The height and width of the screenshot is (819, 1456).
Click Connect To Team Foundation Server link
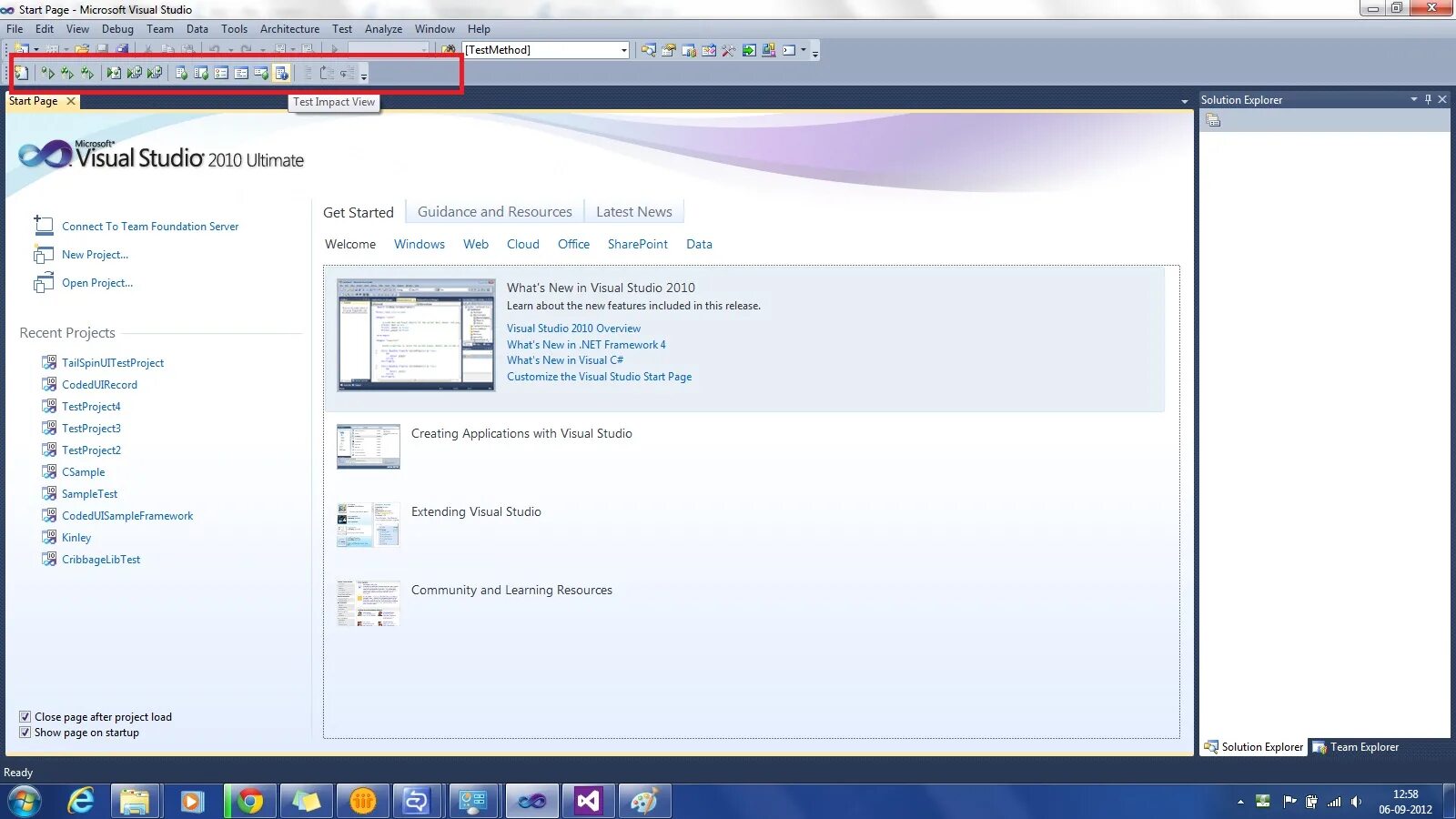point(150,227)
